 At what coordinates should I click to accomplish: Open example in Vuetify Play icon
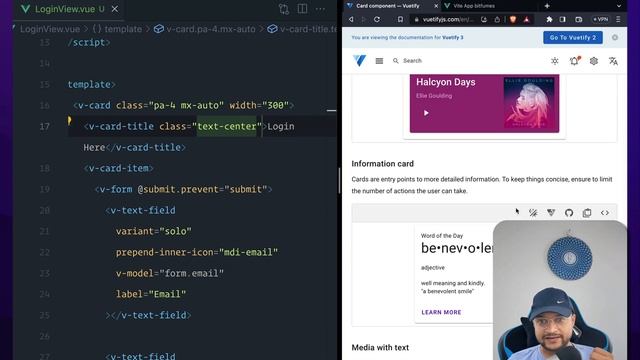pyautogui.click(x=551, y=213)
